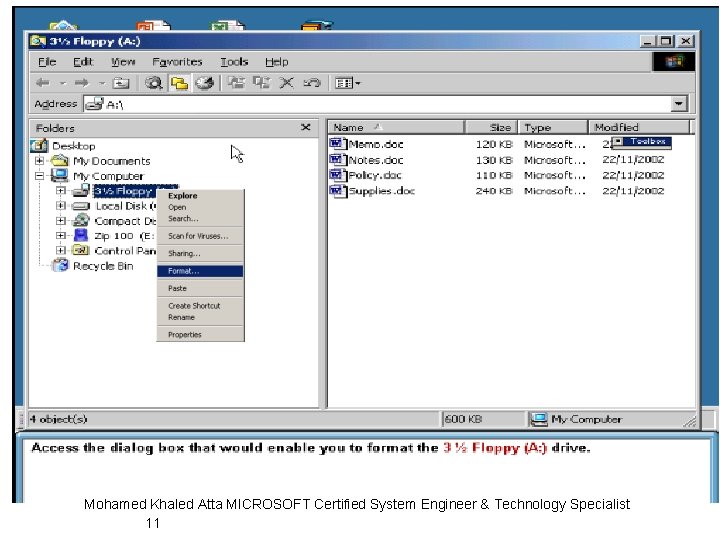Select Control Panel in folder tree

[125, 251]
